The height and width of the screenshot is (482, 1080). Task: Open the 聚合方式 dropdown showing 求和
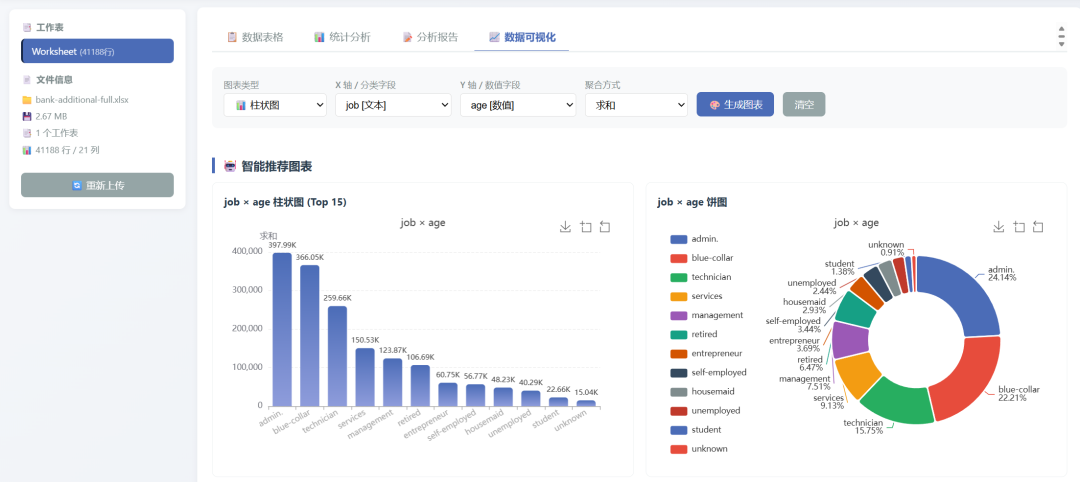point(636,105)
